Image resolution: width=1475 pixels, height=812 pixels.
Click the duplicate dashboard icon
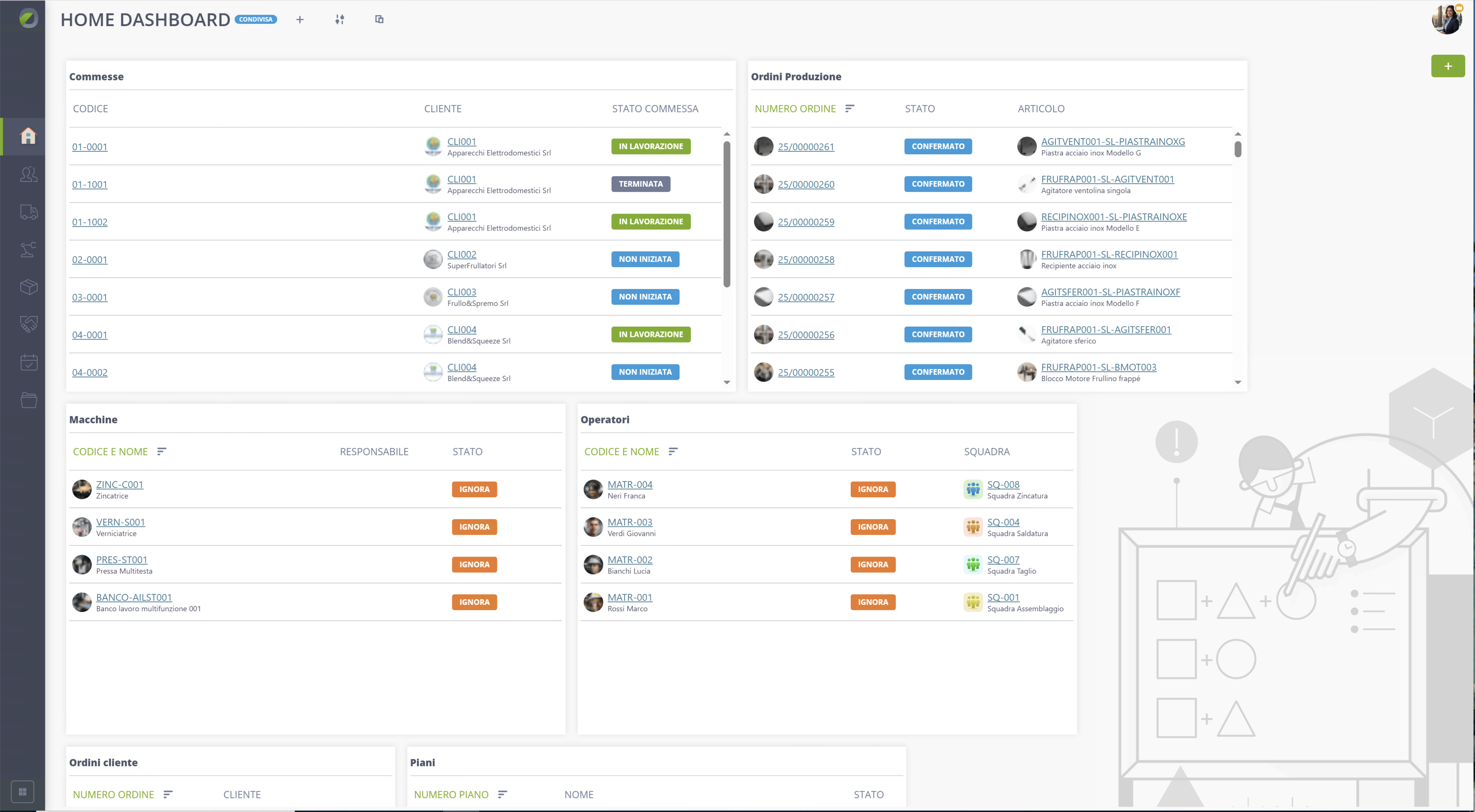pos(379,20)
